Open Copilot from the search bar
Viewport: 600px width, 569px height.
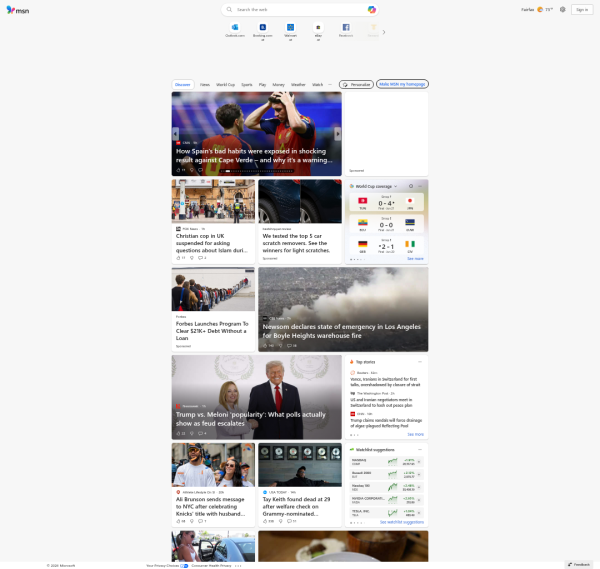(371, 10)
